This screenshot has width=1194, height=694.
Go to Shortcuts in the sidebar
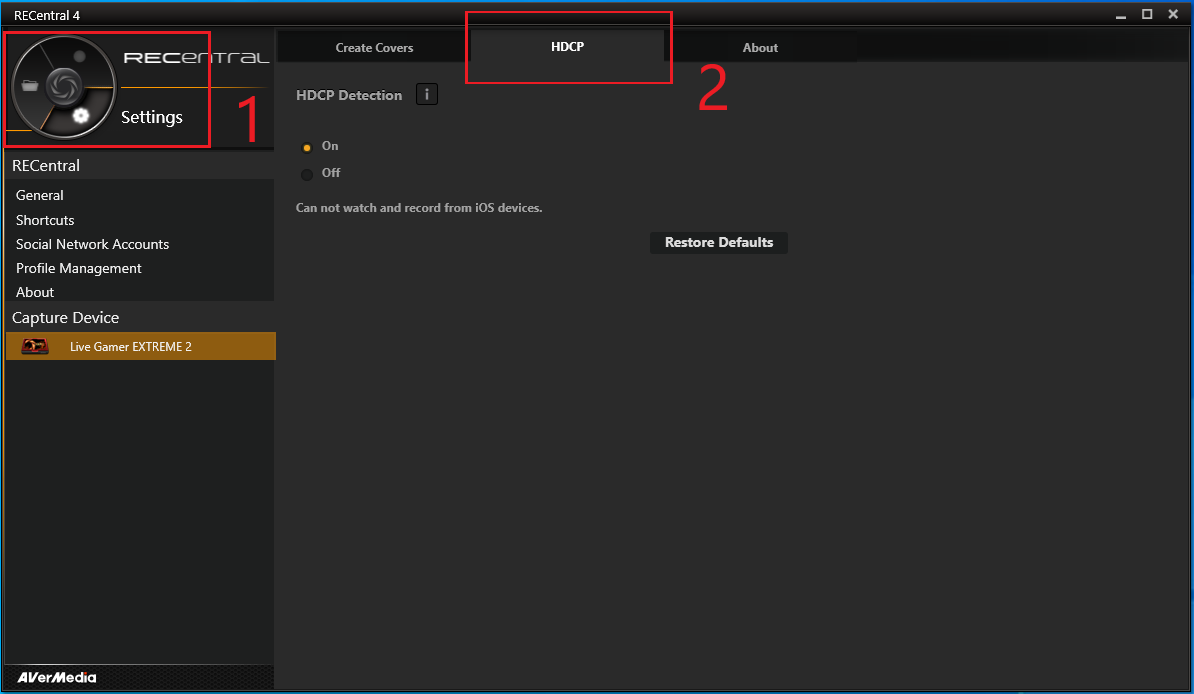(x=45, y=220)
